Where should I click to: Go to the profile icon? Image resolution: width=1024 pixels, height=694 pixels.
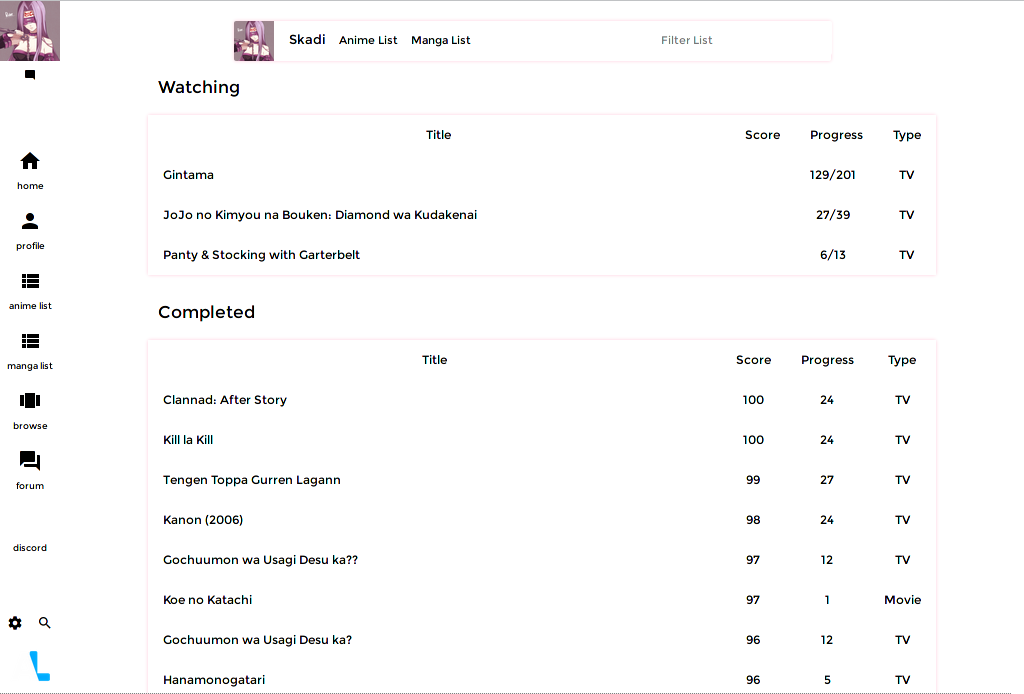(30, 221)
